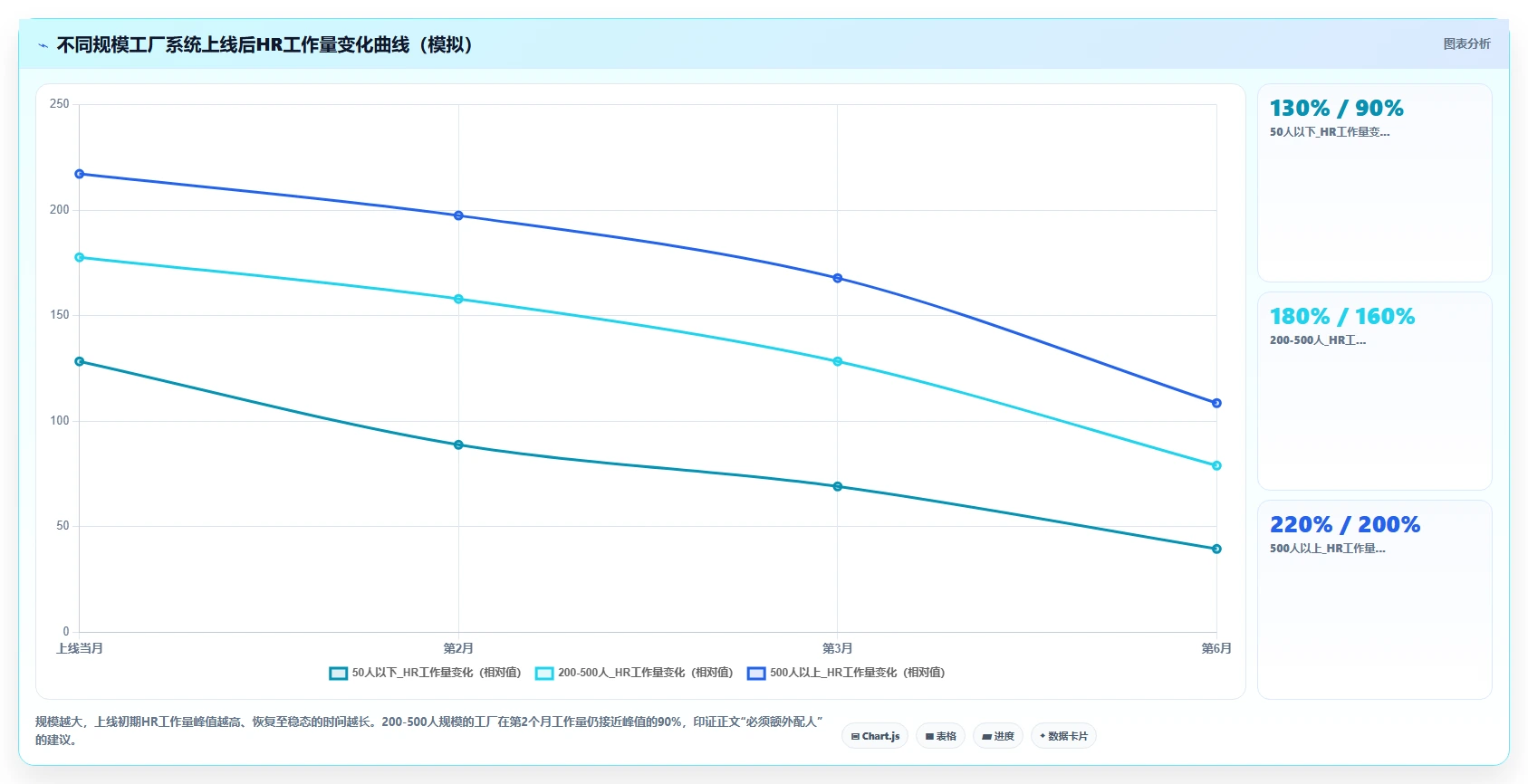This screenshot has height=784, width=1528.
Task: Click the chart icon beside the title
Action: (43, 45)
